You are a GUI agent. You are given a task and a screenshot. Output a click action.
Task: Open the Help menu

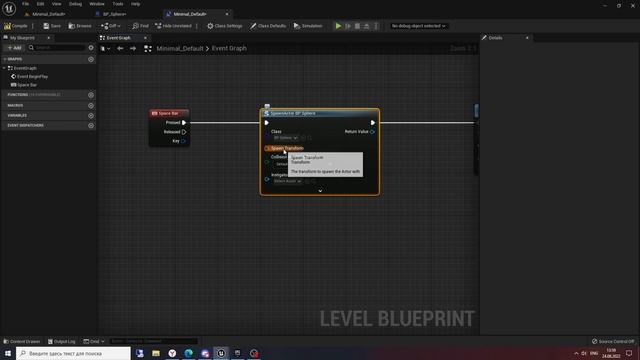[136, 4]
